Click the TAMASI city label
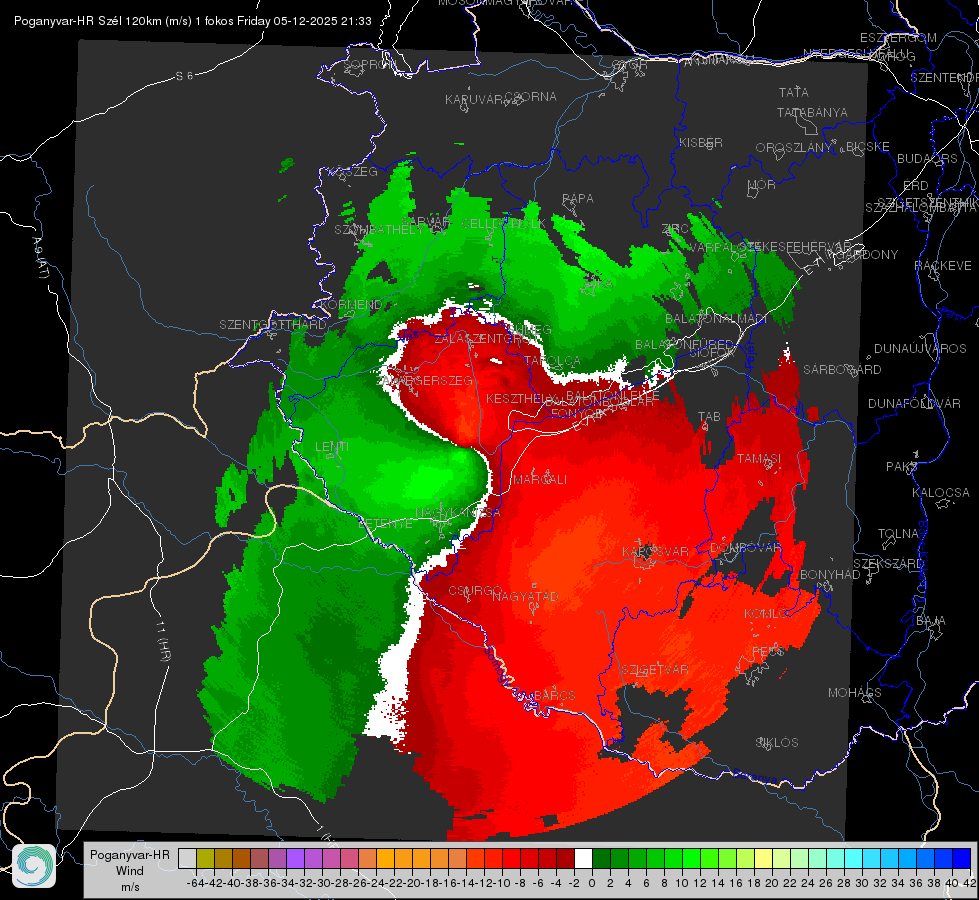 (x=759, y=458)
